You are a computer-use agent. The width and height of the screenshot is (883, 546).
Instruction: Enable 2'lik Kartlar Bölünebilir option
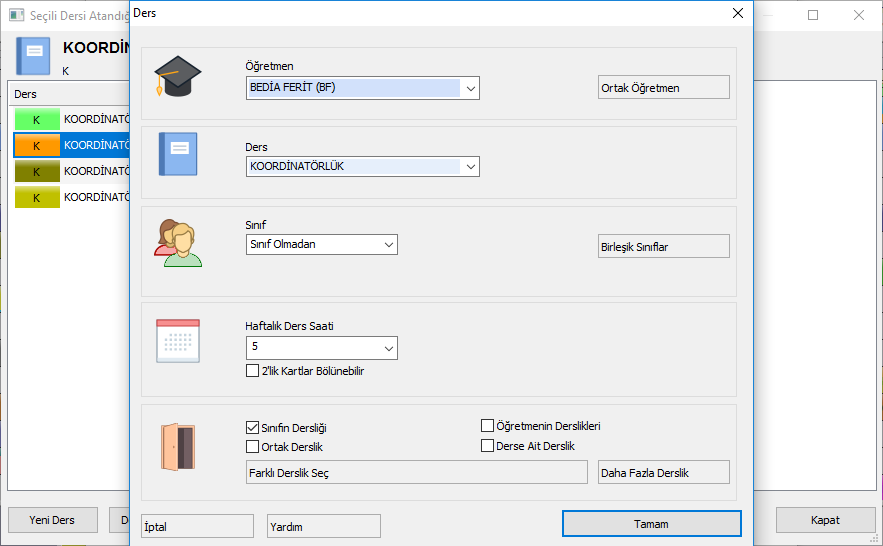click(x=253, y=371)
